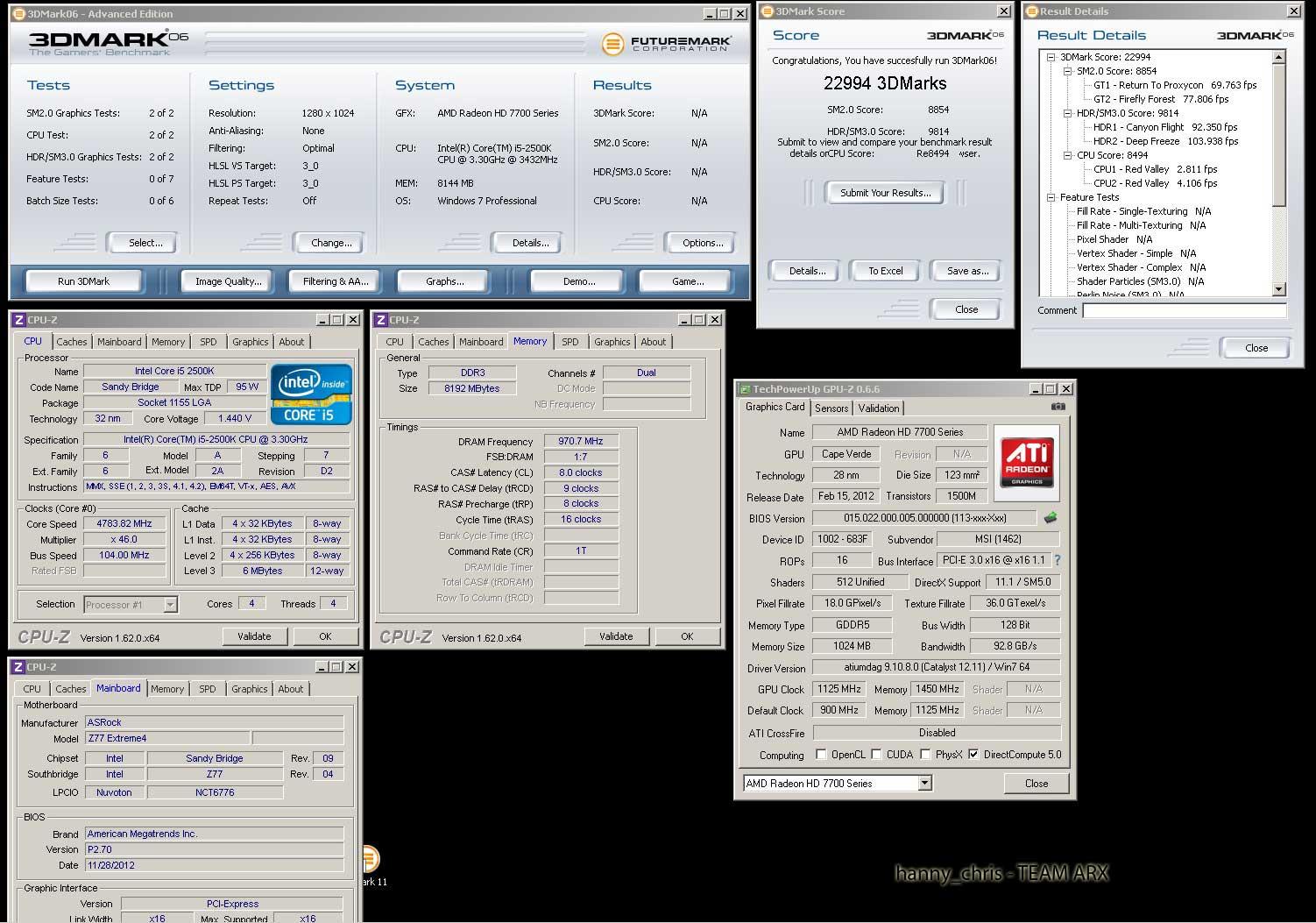
Task: Open the Validation tab in GPU-Z
Action: coord(879,408)
